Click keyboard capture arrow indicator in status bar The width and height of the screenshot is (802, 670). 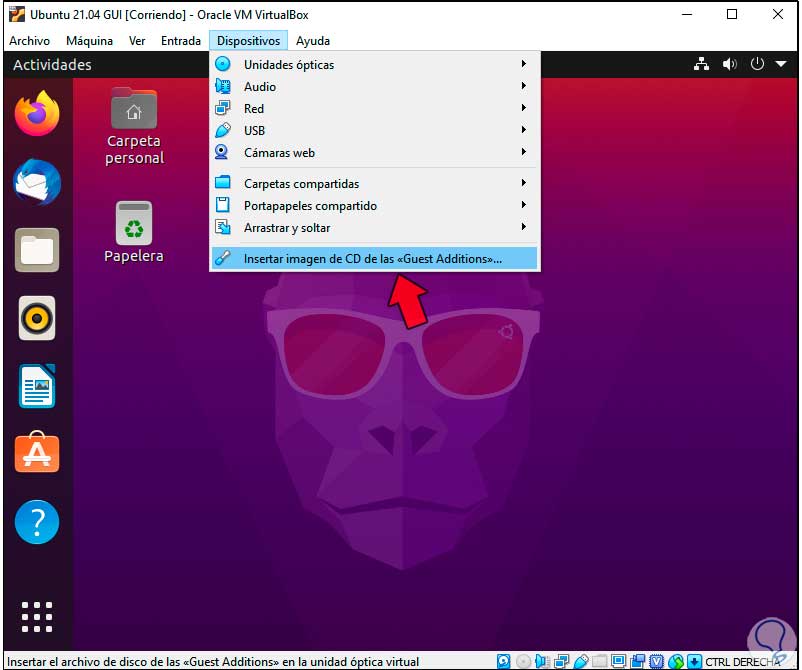(x=694, y=661)
